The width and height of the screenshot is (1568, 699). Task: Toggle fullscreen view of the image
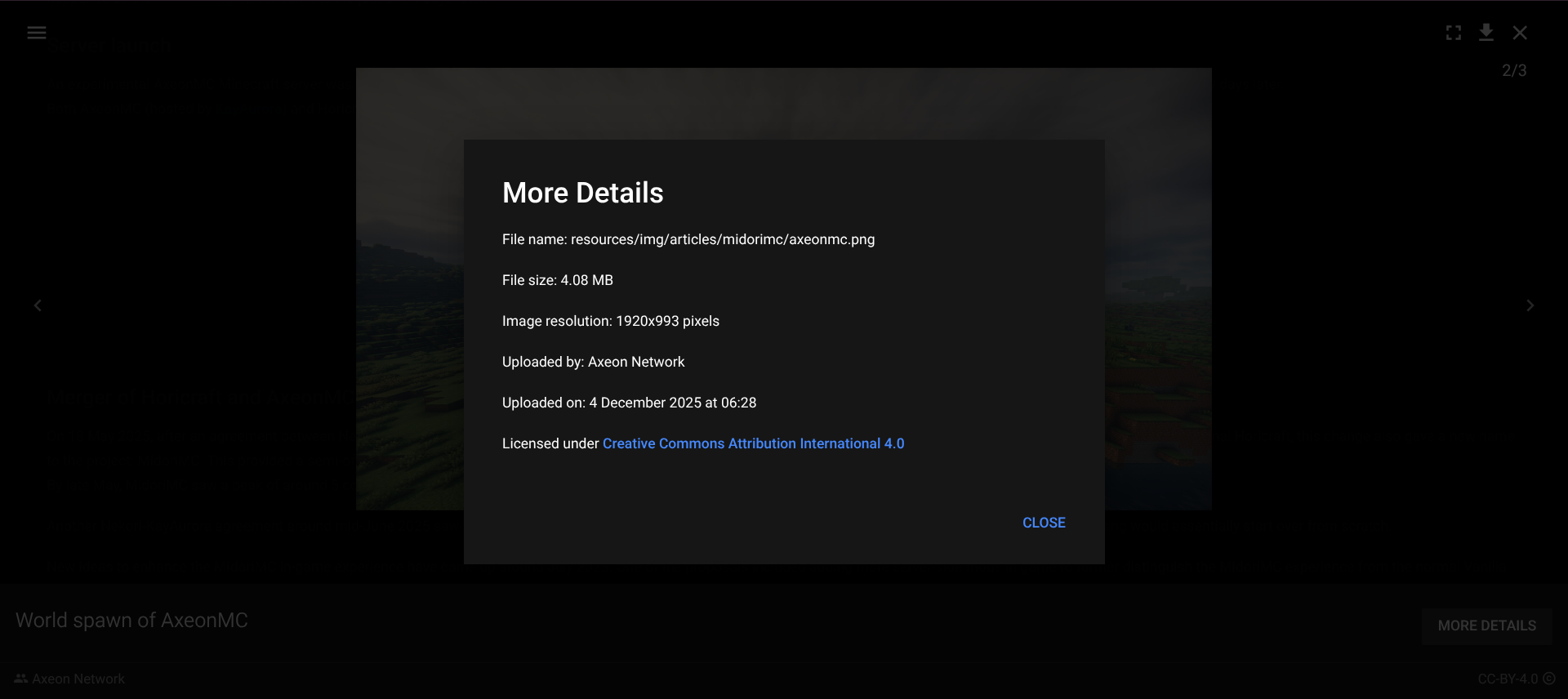1454,33
